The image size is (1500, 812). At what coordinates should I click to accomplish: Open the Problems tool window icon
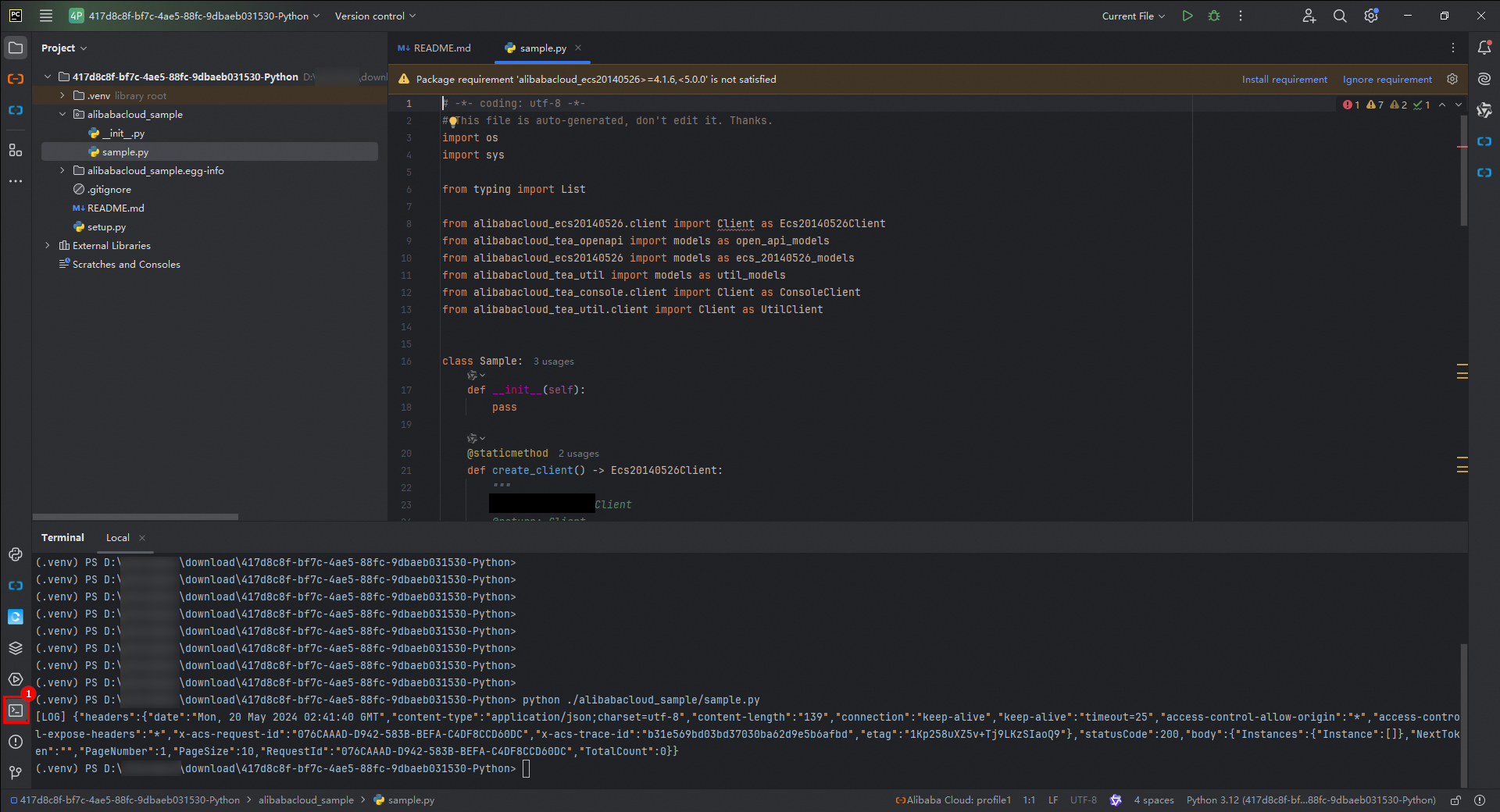(16, 742)
